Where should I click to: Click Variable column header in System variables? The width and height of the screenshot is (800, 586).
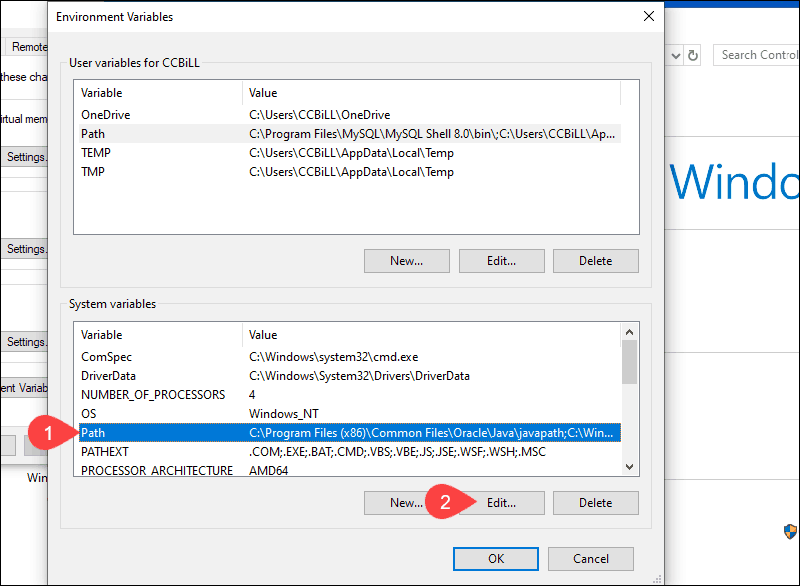(158, 335)
